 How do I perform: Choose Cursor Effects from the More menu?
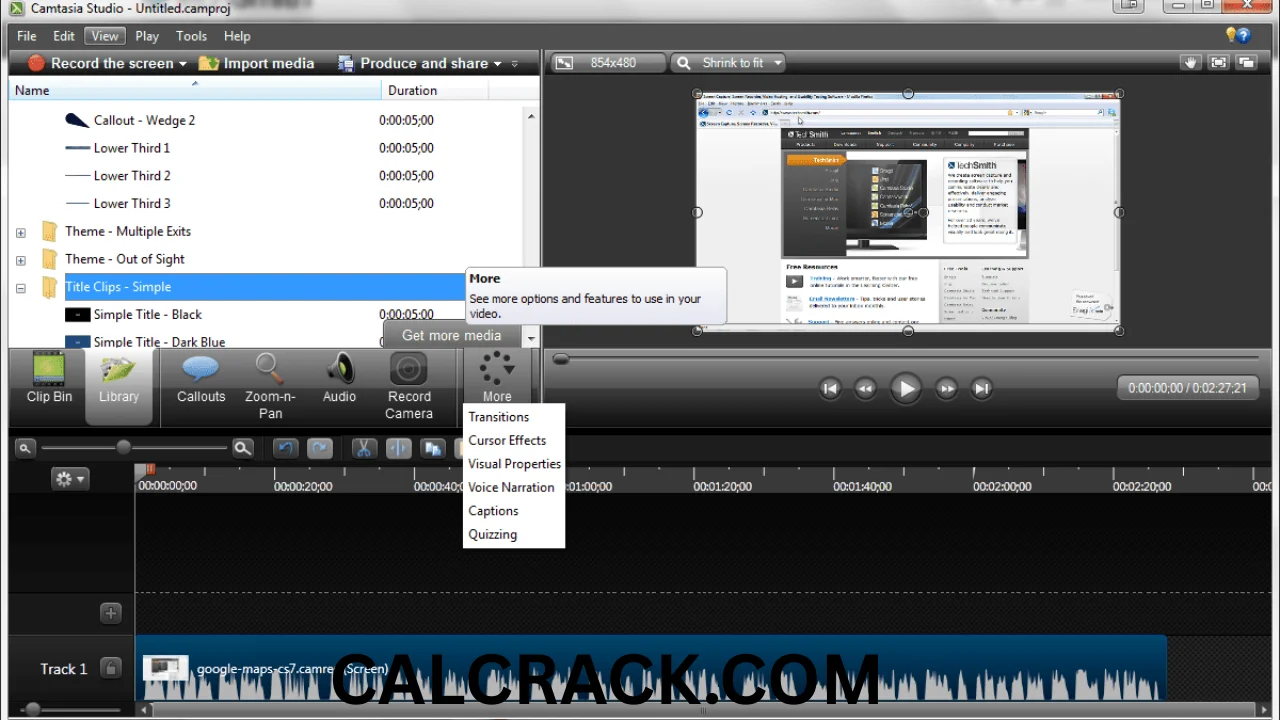pyautogui.click(x=507, y=440)
